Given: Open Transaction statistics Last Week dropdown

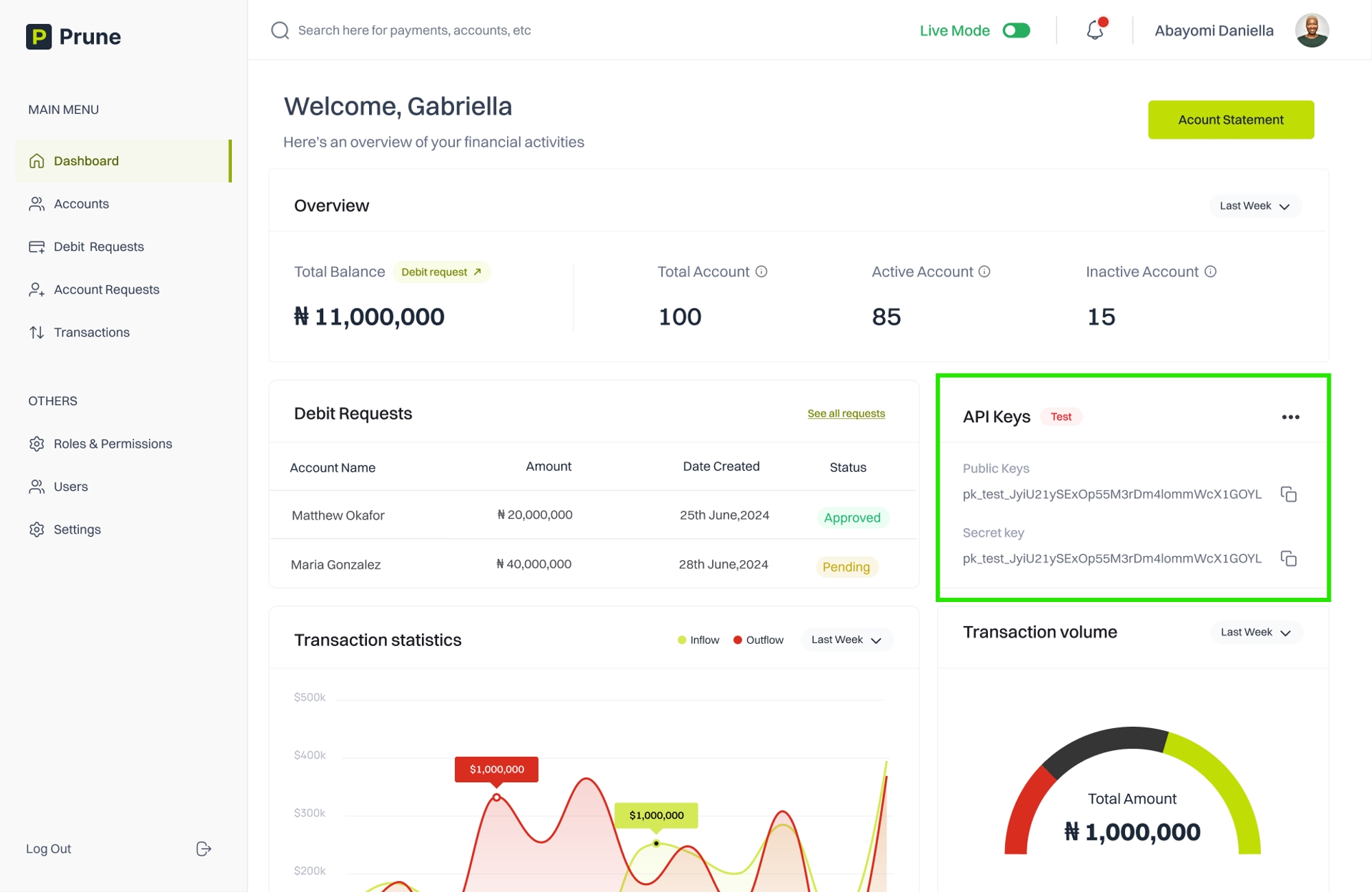Looking at the screenshot, I should [846, 640].
